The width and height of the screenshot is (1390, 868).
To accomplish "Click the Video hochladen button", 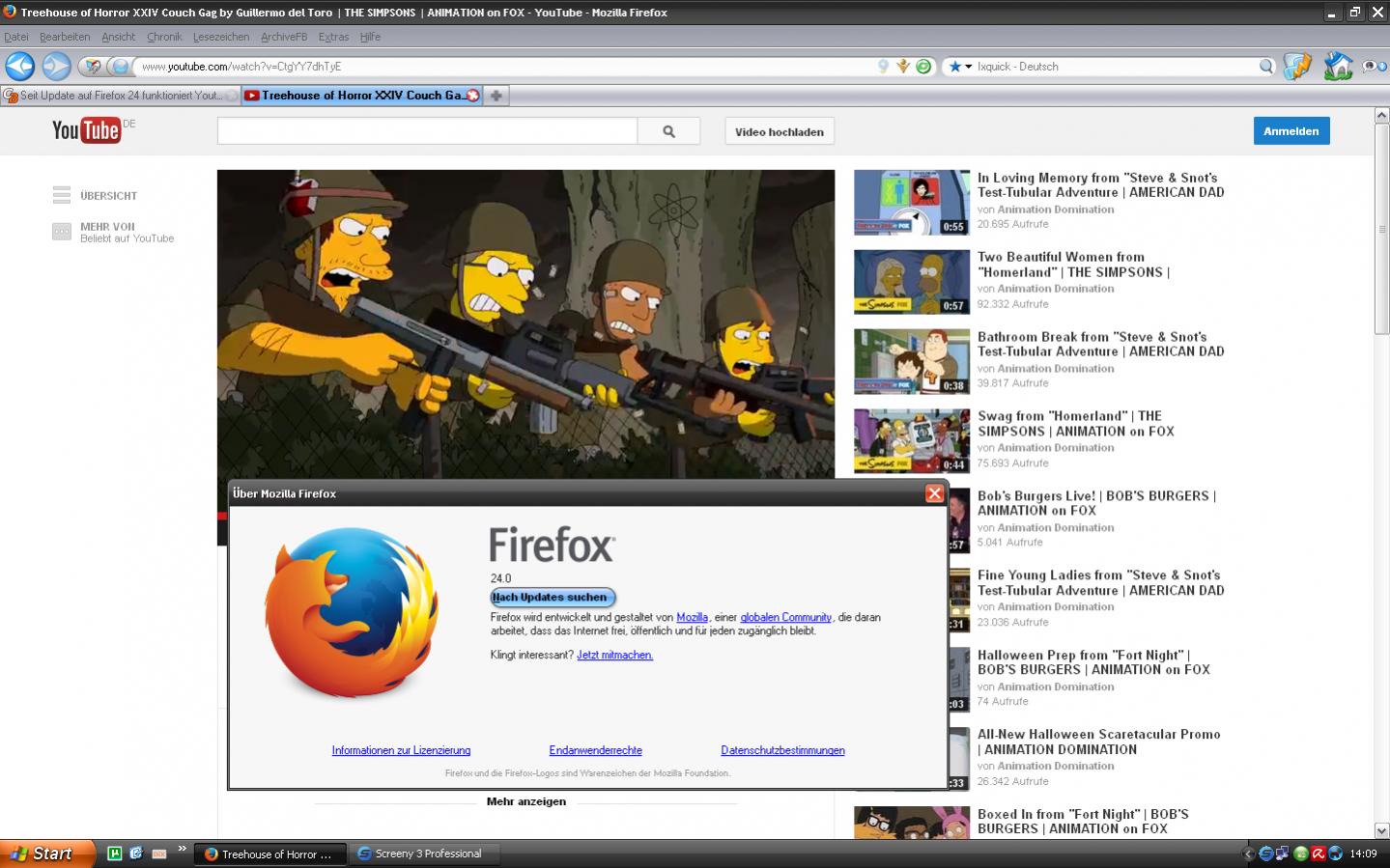I will [x=780, y=131].
